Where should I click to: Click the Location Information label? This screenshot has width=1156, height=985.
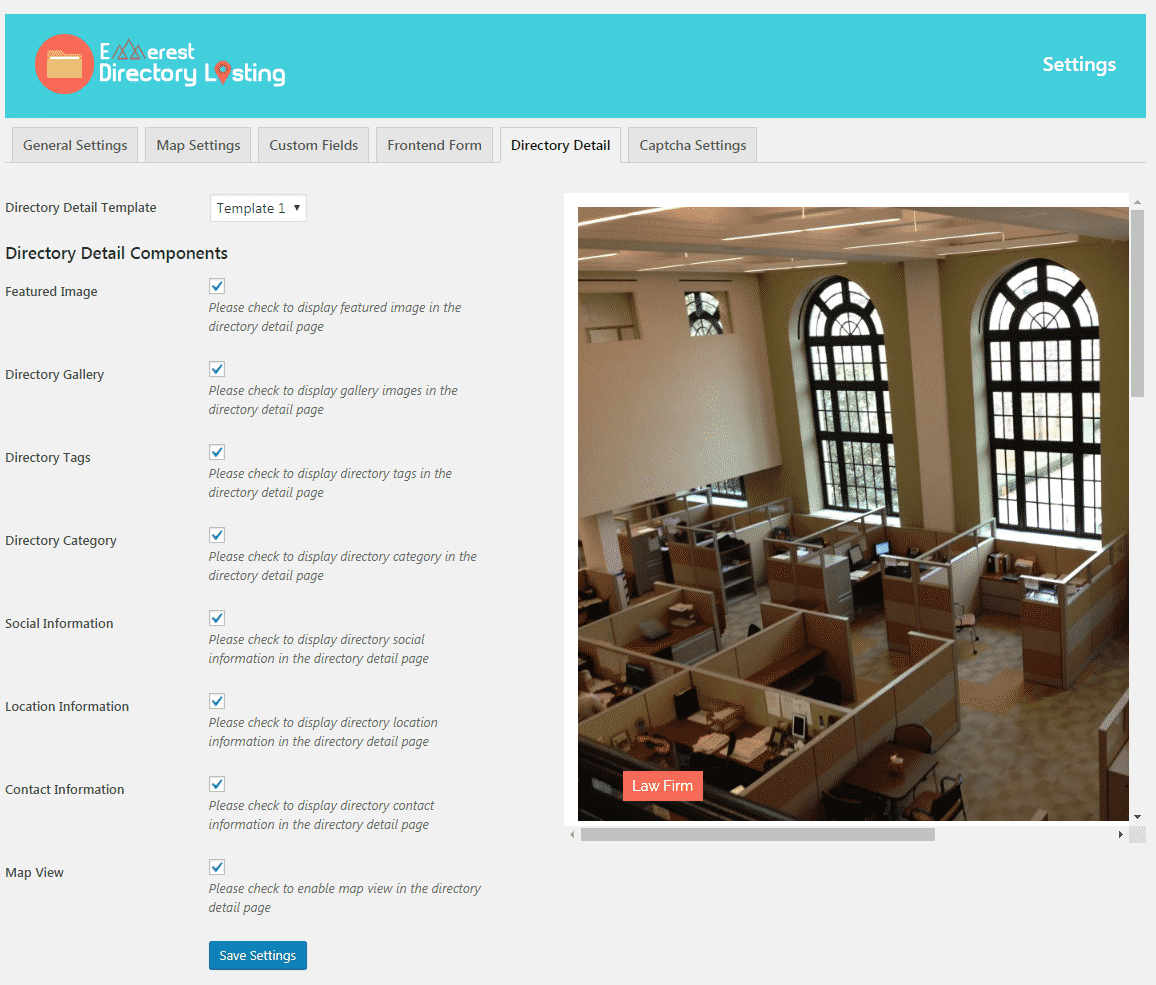pos(67,706)
